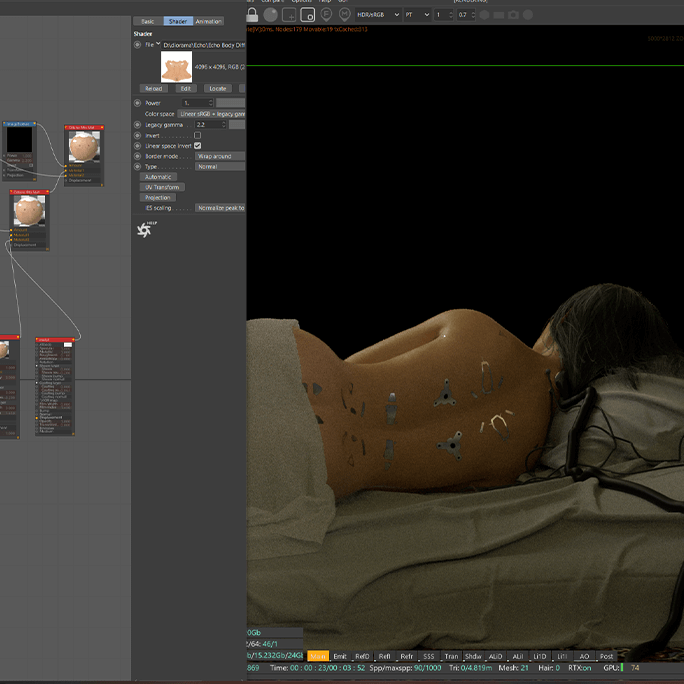Pick focus with the F marker icon
The image size is (684, 684).
326,15
